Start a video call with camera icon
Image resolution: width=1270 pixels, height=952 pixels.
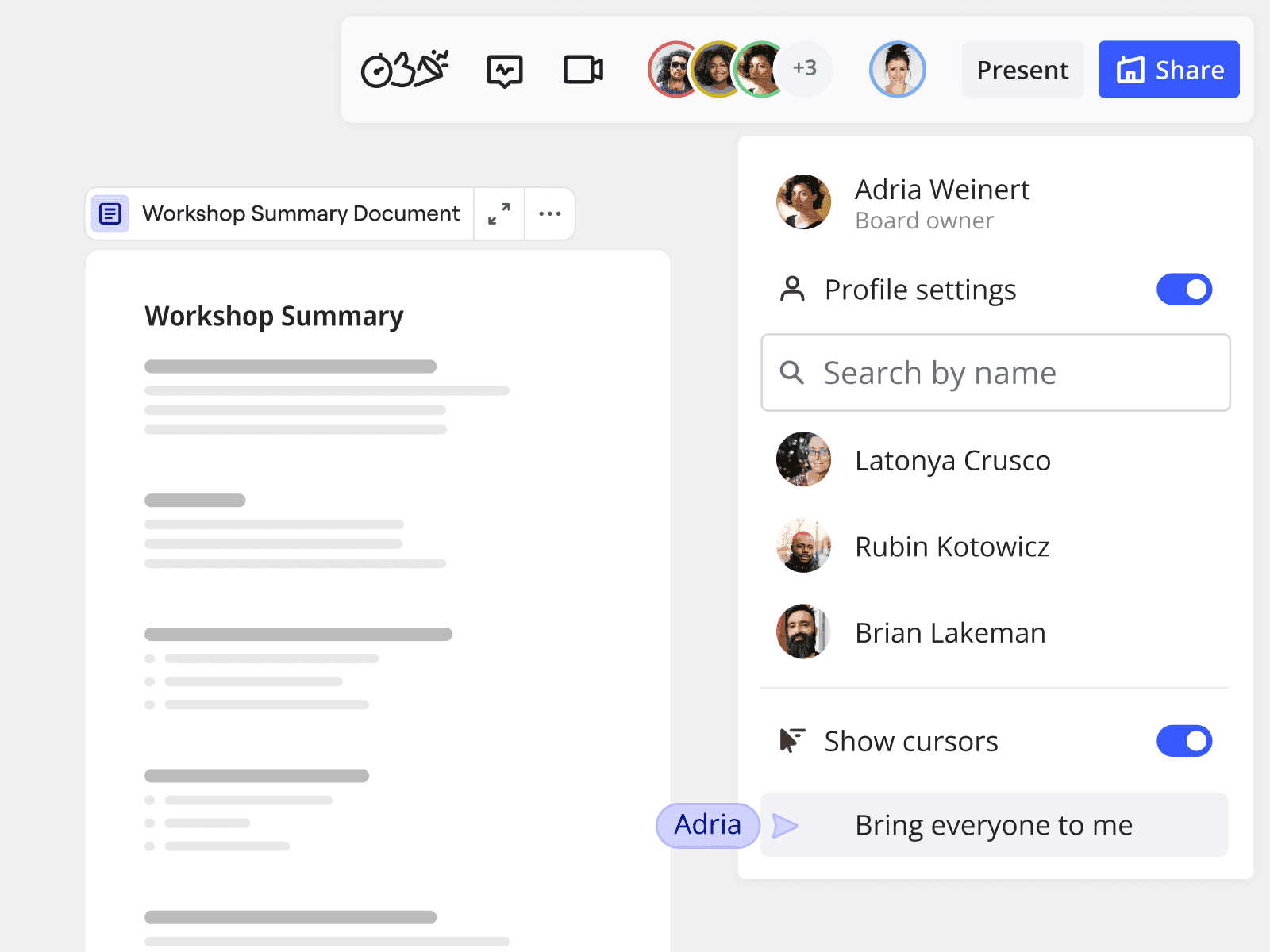pos(583,70)
